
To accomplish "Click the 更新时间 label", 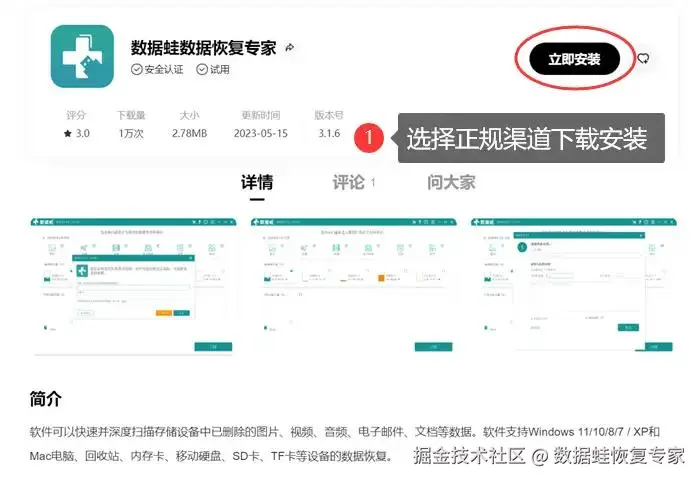I will (261, 115).
